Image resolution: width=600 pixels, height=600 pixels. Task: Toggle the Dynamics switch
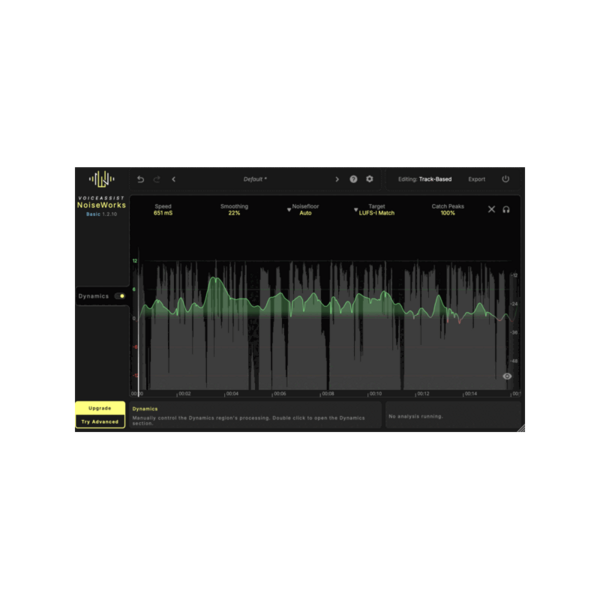pos(120,296)
